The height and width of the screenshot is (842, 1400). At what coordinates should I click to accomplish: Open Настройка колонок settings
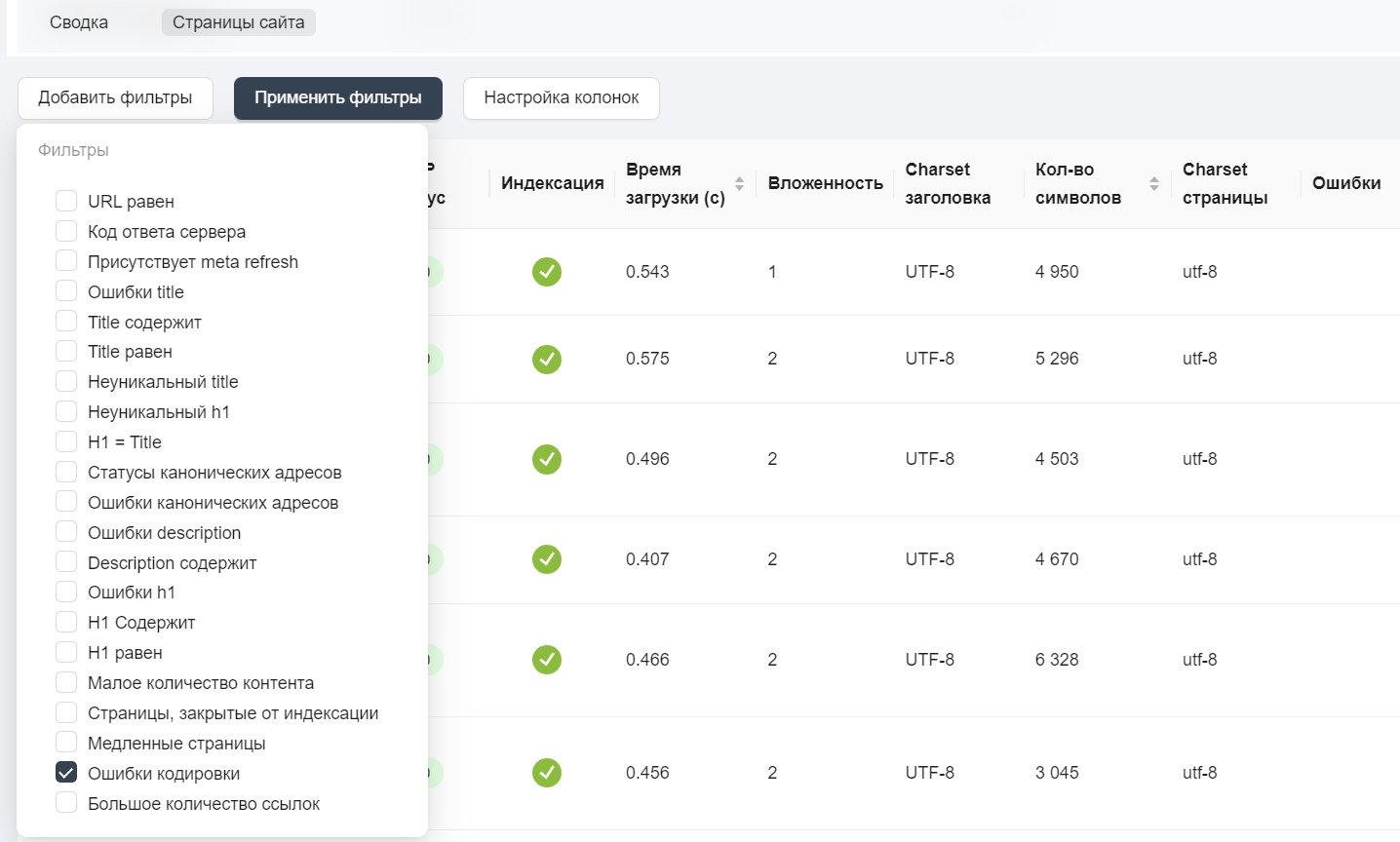coord(562,98)
